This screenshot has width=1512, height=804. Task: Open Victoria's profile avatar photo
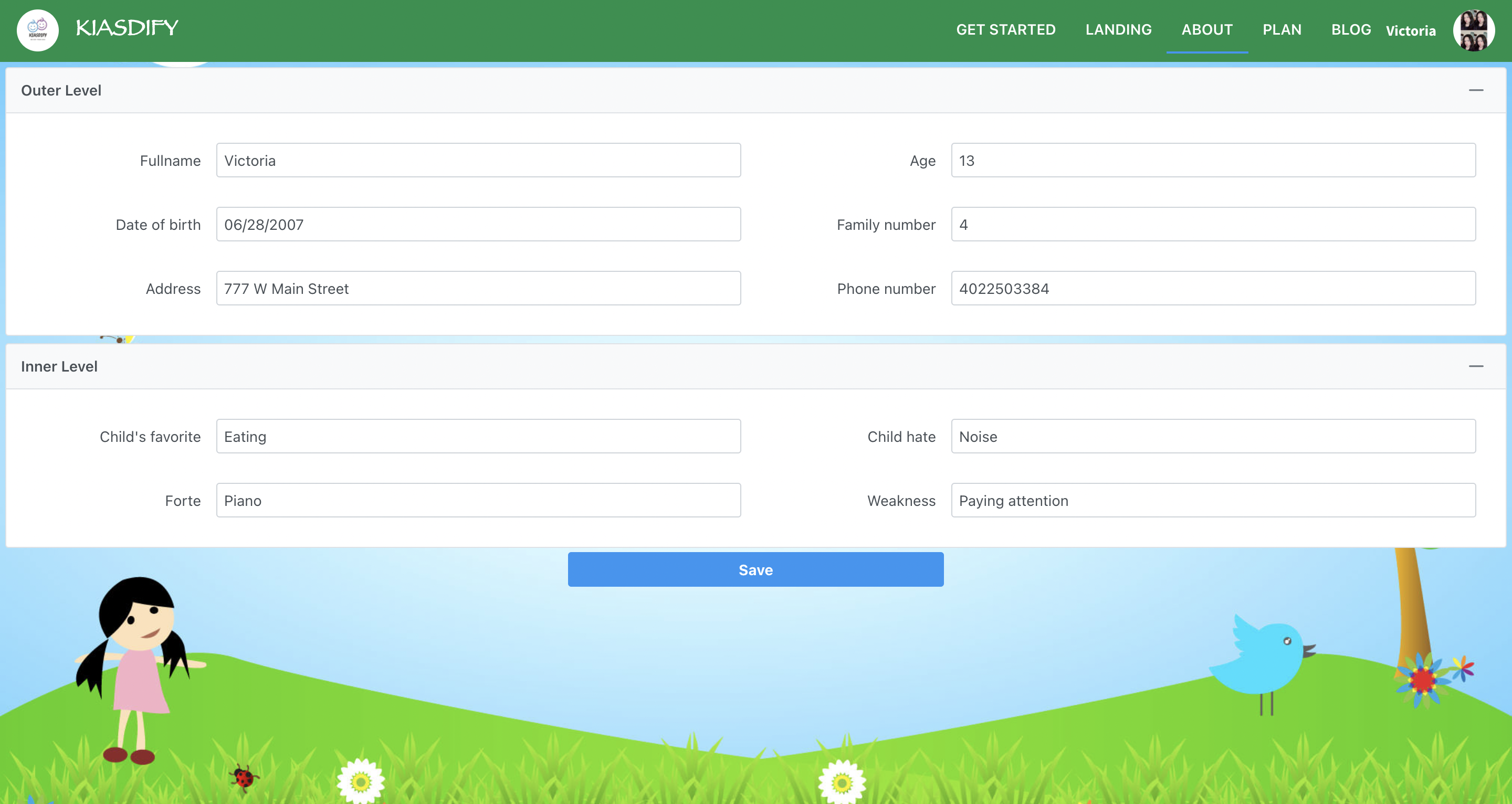coord(1473,30)
